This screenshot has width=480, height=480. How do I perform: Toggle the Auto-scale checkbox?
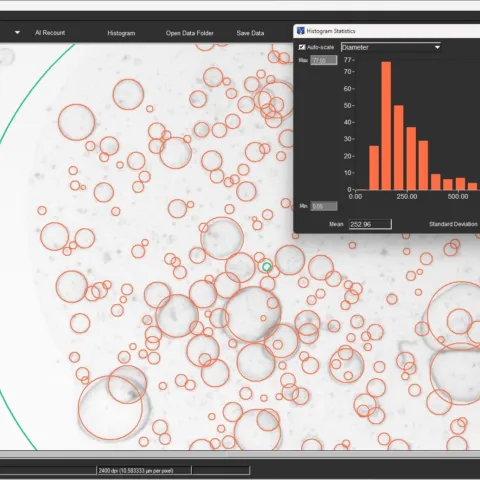point(302,47)
